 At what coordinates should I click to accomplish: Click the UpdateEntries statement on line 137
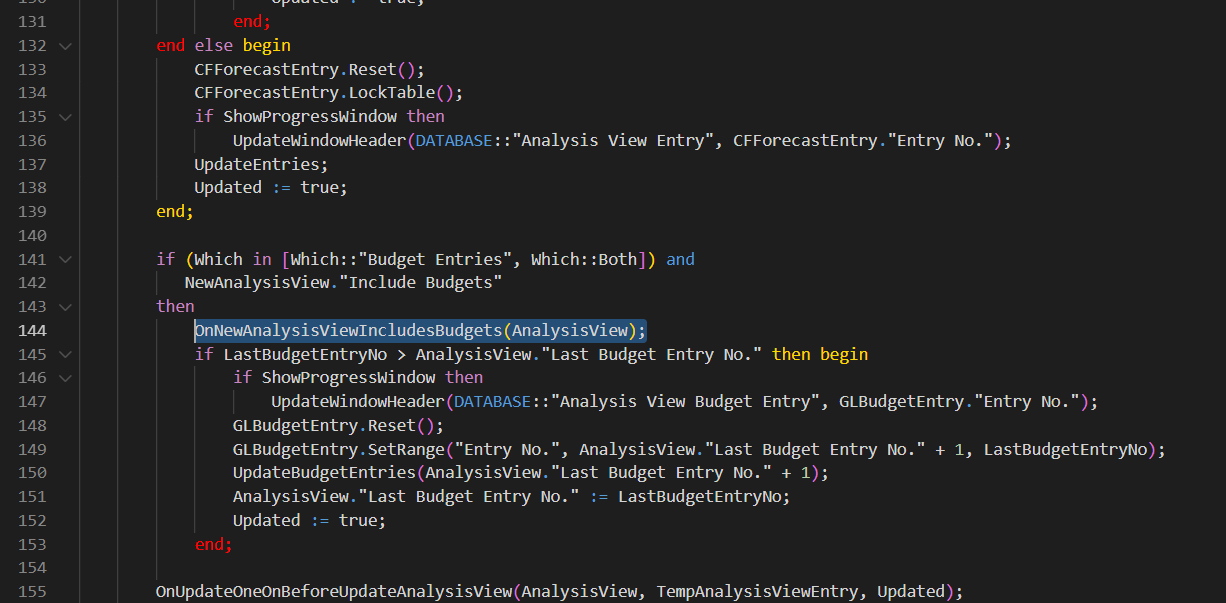coord(258,163)
